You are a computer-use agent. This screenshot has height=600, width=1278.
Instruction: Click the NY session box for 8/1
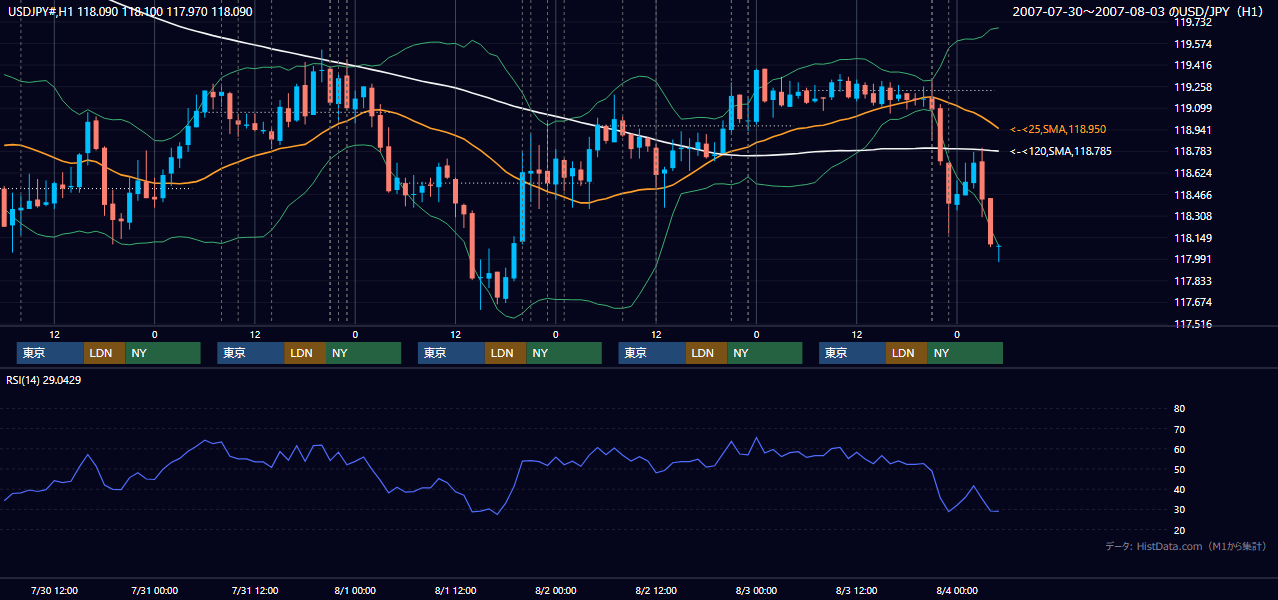pos(564,353)
